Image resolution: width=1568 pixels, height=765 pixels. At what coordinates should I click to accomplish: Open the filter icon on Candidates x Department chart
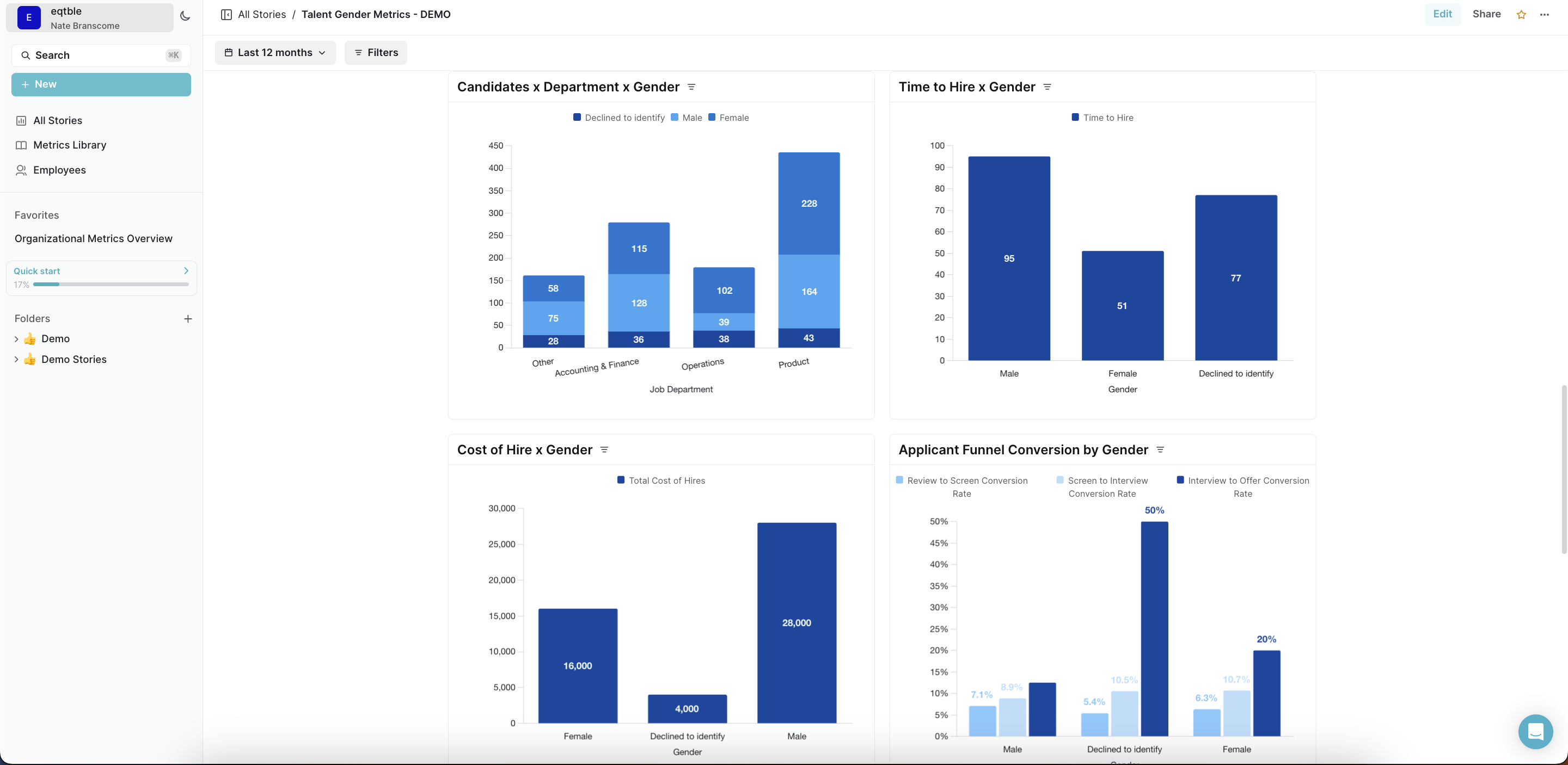691,87
